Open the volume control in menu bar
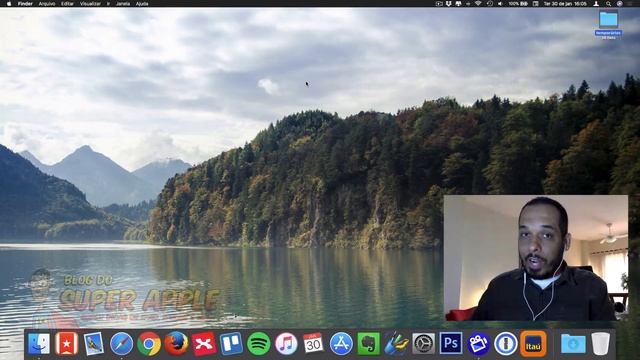Screen dimensions: 640x360 tap(500, 4)
